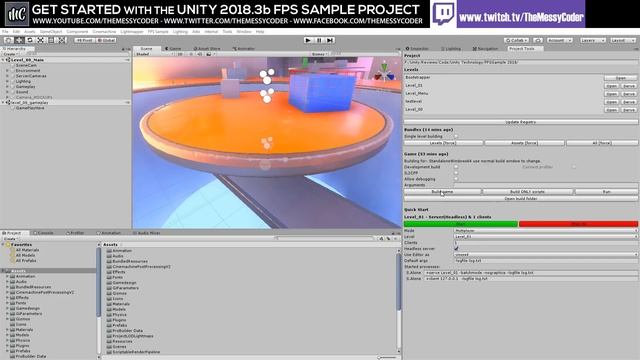Switch to the Console tab
The width and height of the screenshot is (640, 360).
[x=43, y=233]
